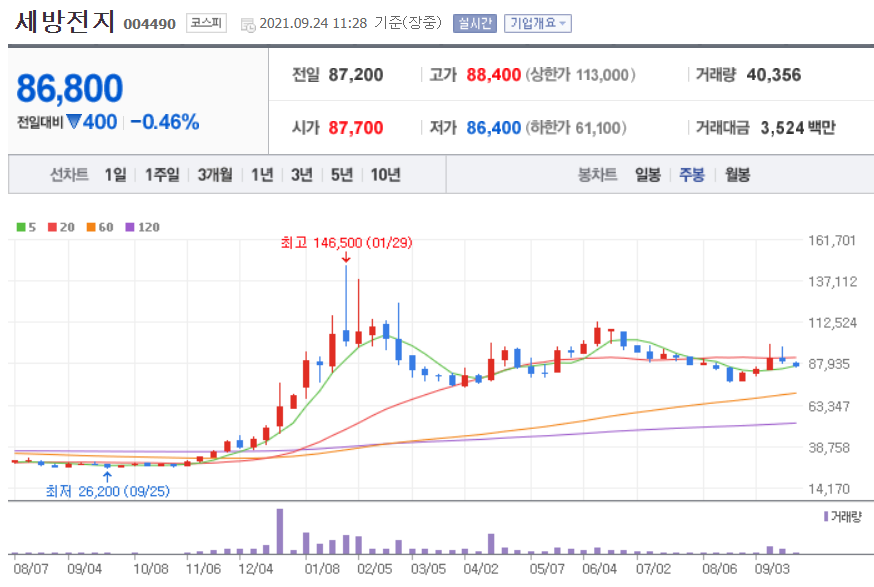Click the 실시간 real-time button
This screenshot has height=587, width=874.
(x=474, y=23)
